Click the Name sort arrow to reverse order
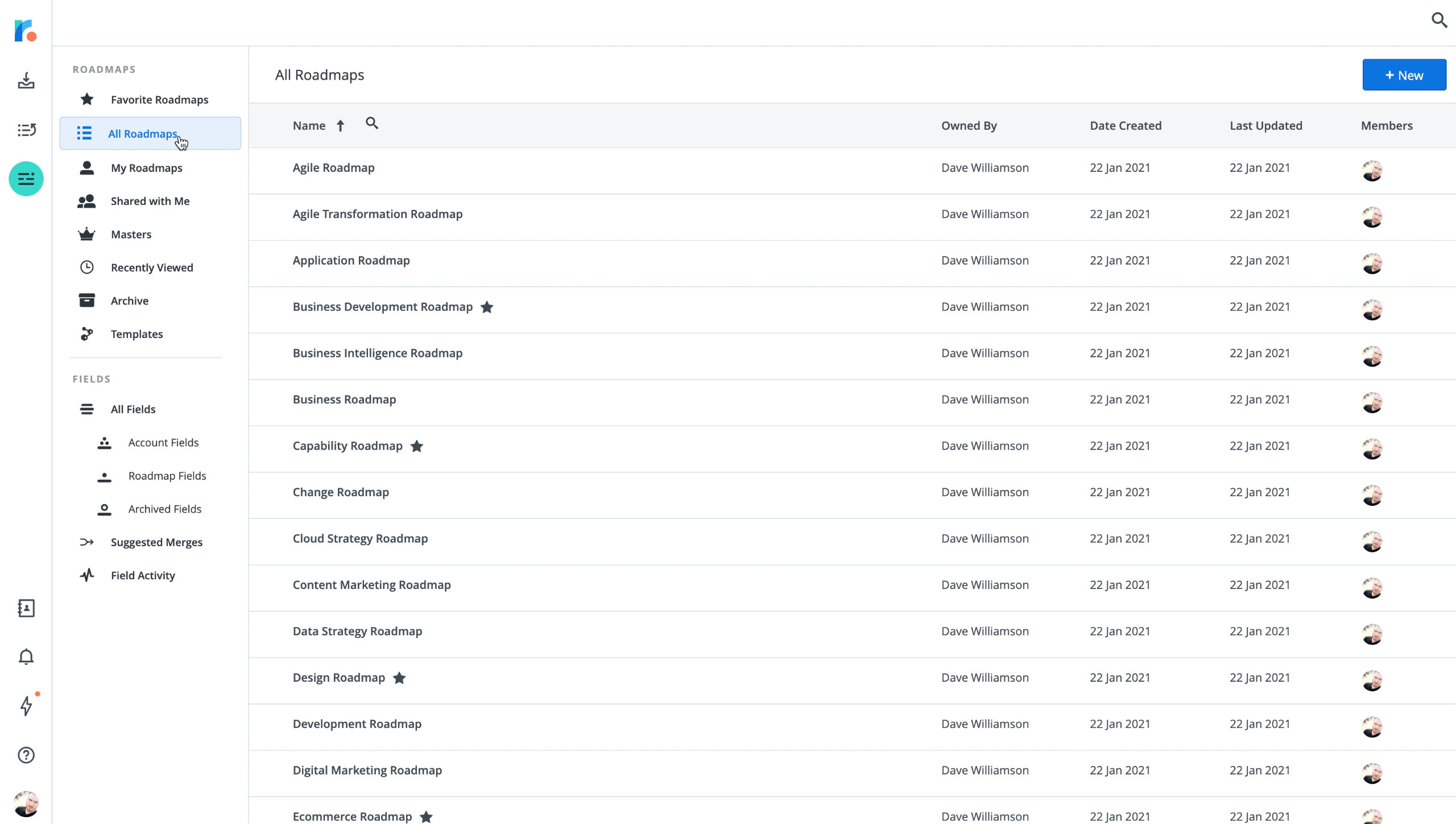 click(x=341, y=125)
